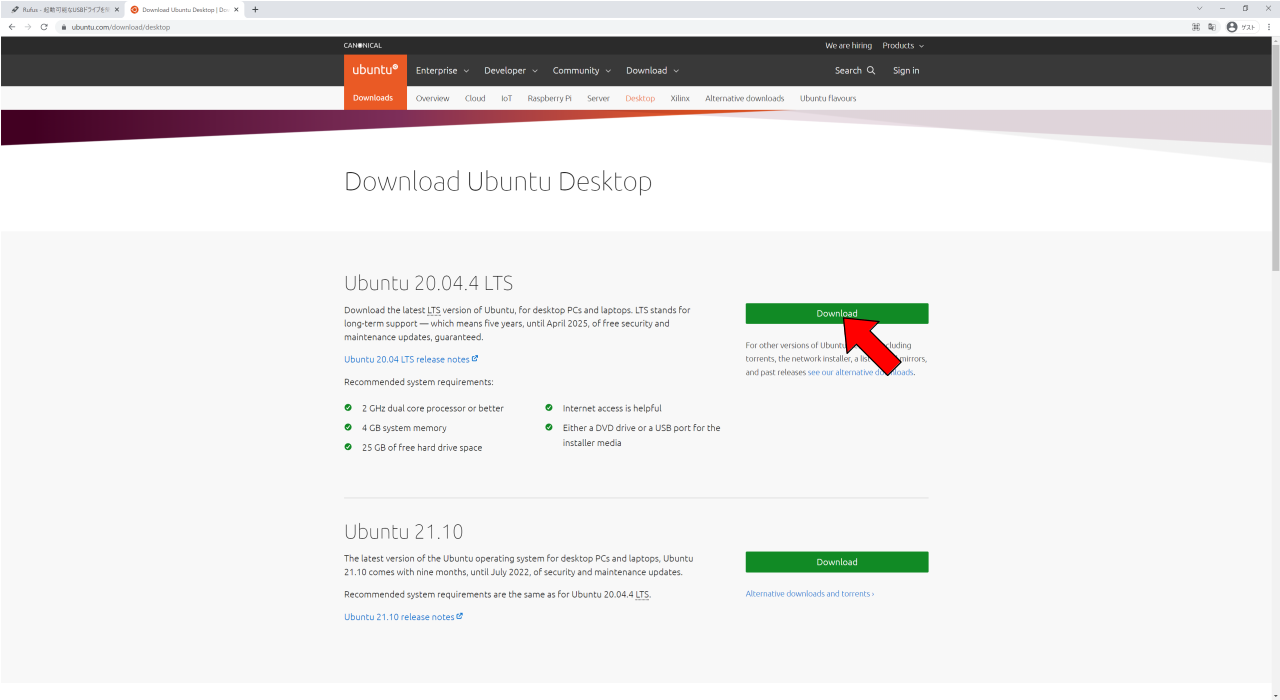
Task: Expand the Developer menu
Action: point(511,70)
